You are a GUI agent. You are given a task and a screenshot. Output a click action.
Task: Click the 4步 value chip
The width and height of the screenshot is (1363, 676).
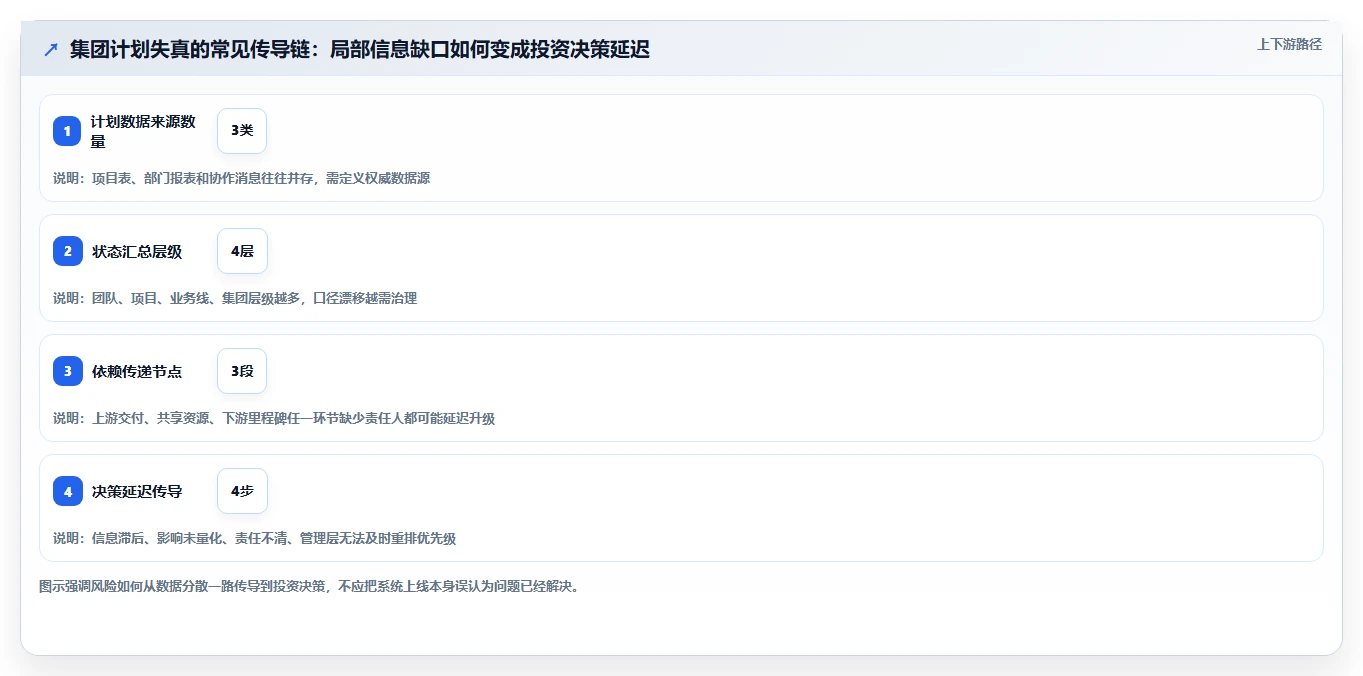pyautogui.click(x=242, y=491)
